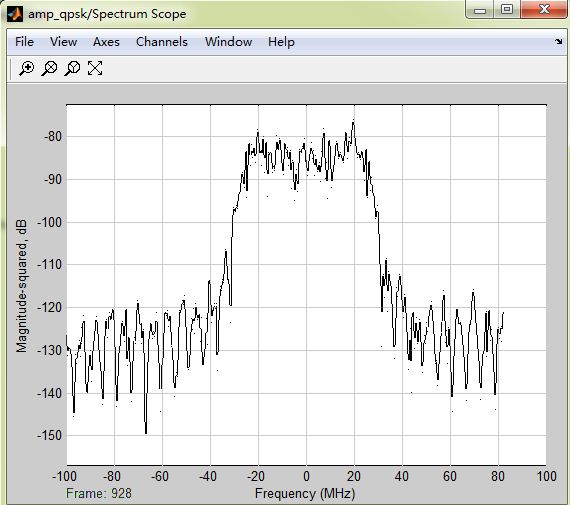Open the Axes menu
The height and width of the screenshot is (505, 570).
point(106,41)
